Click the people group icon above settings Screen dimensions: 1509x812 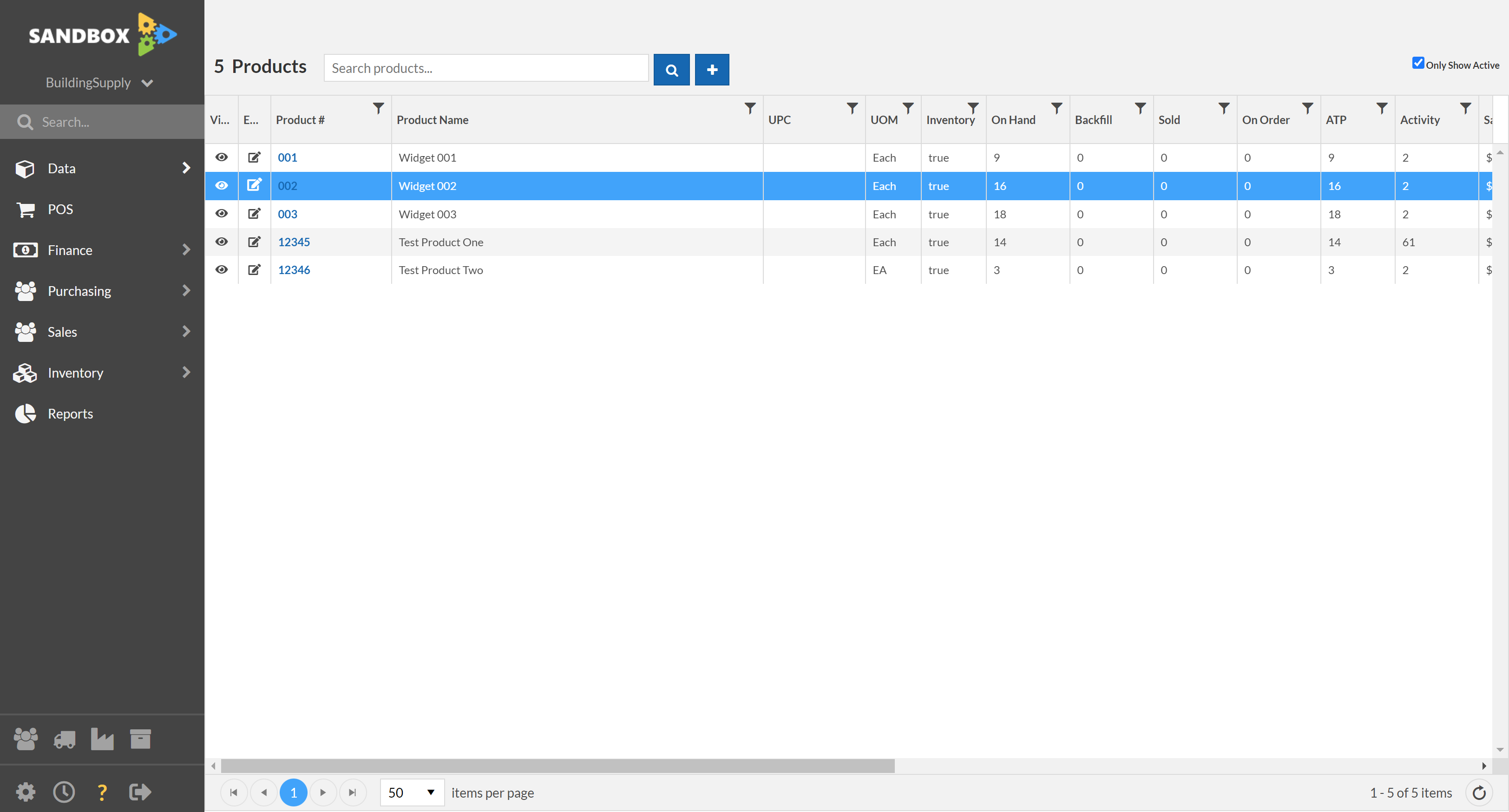[26, 740]
